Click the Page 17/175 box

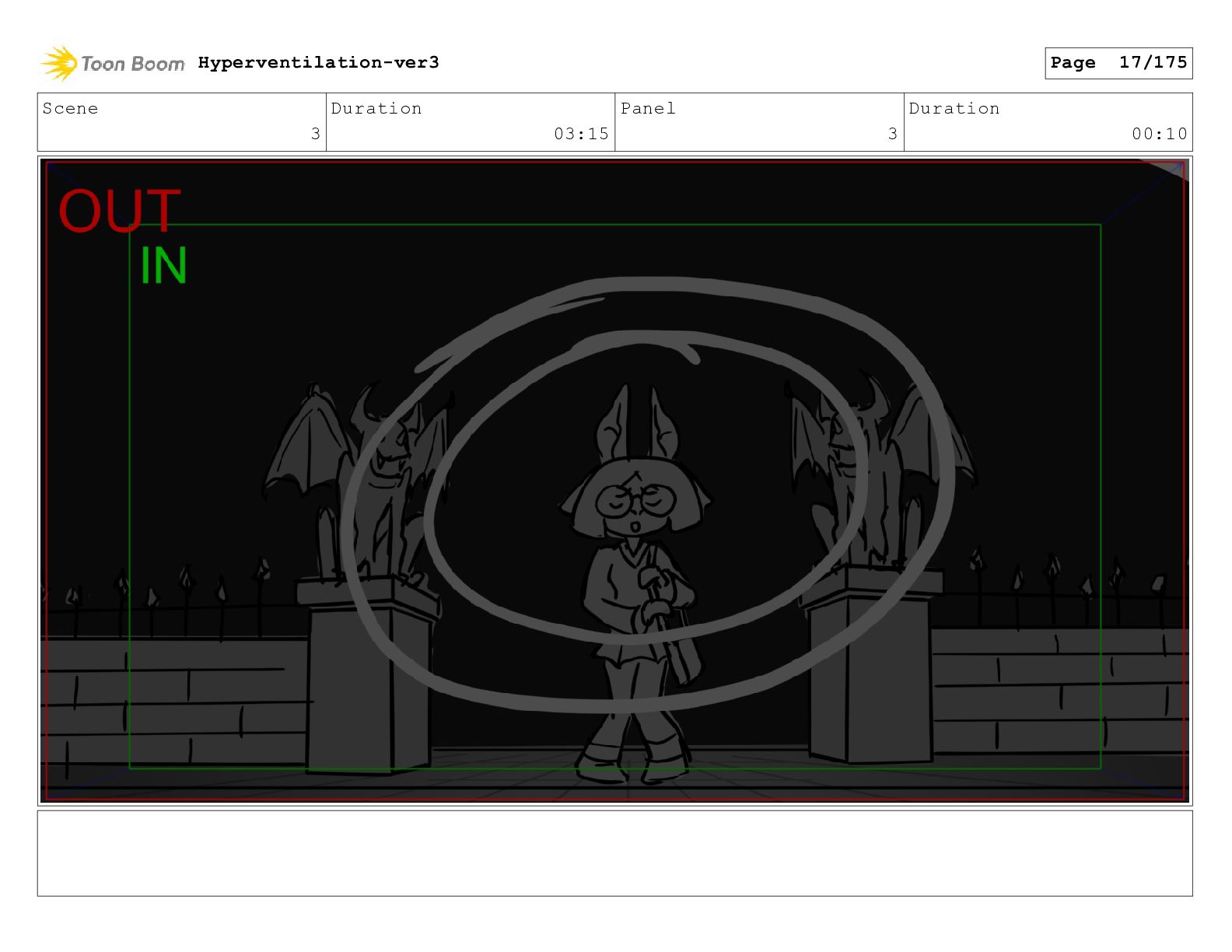coord(1118,63)
